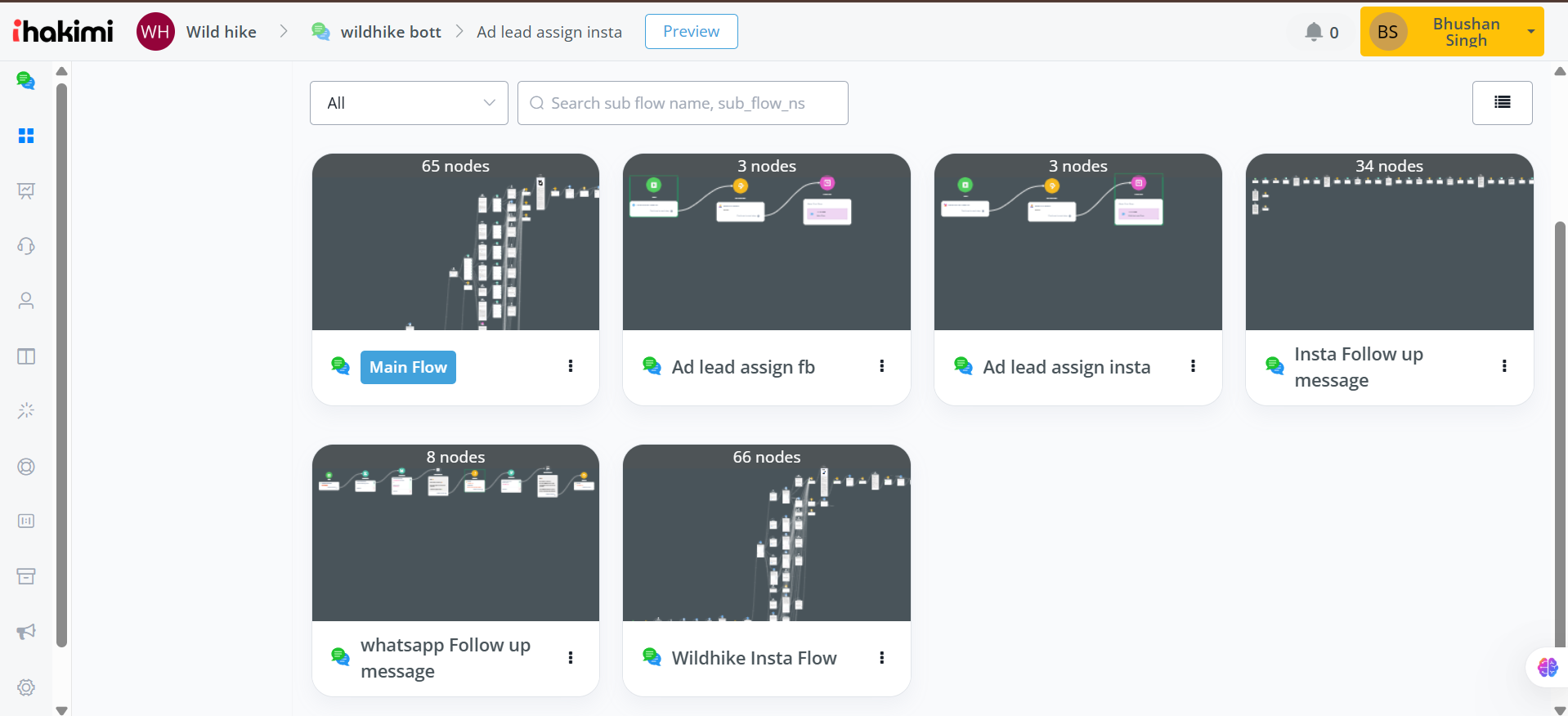Open the columns board icon in sidebar

click(x=26, y=356)
